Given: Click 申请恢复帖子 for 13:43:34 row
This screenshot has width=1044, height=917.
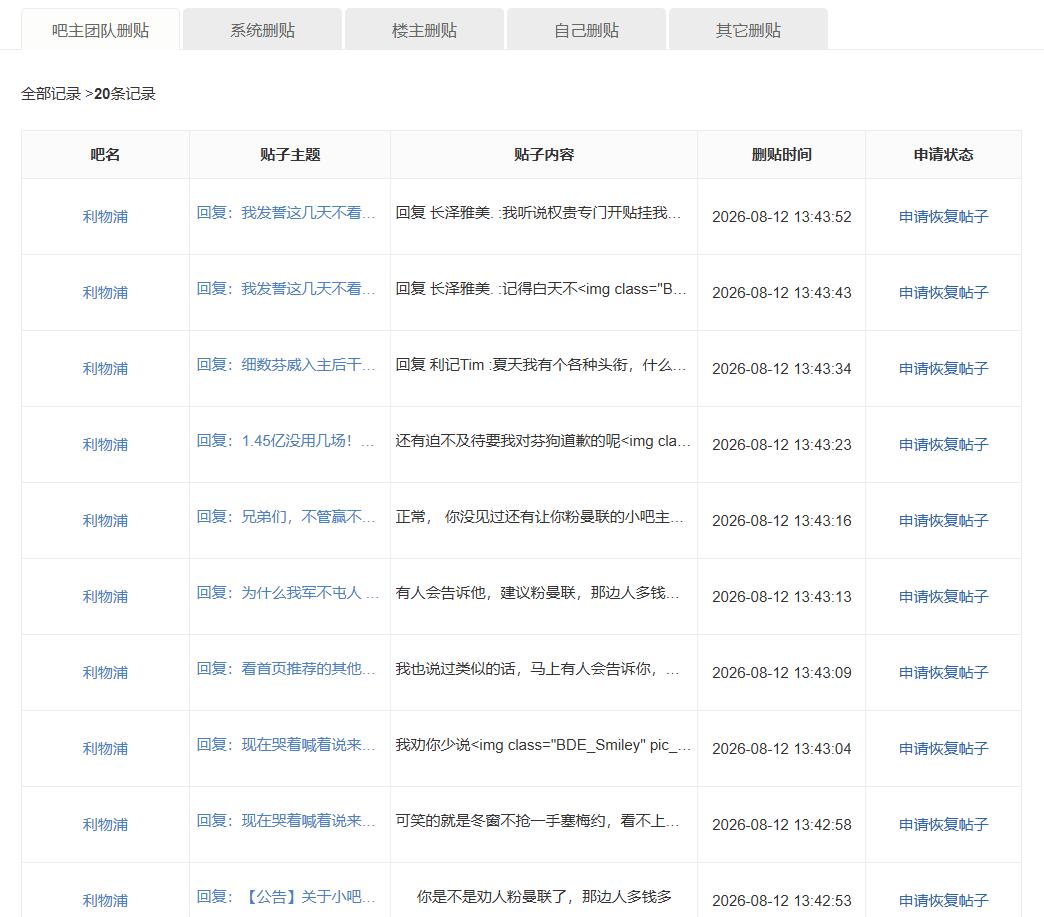Looking at the screenshot, I should coord(943,368).
